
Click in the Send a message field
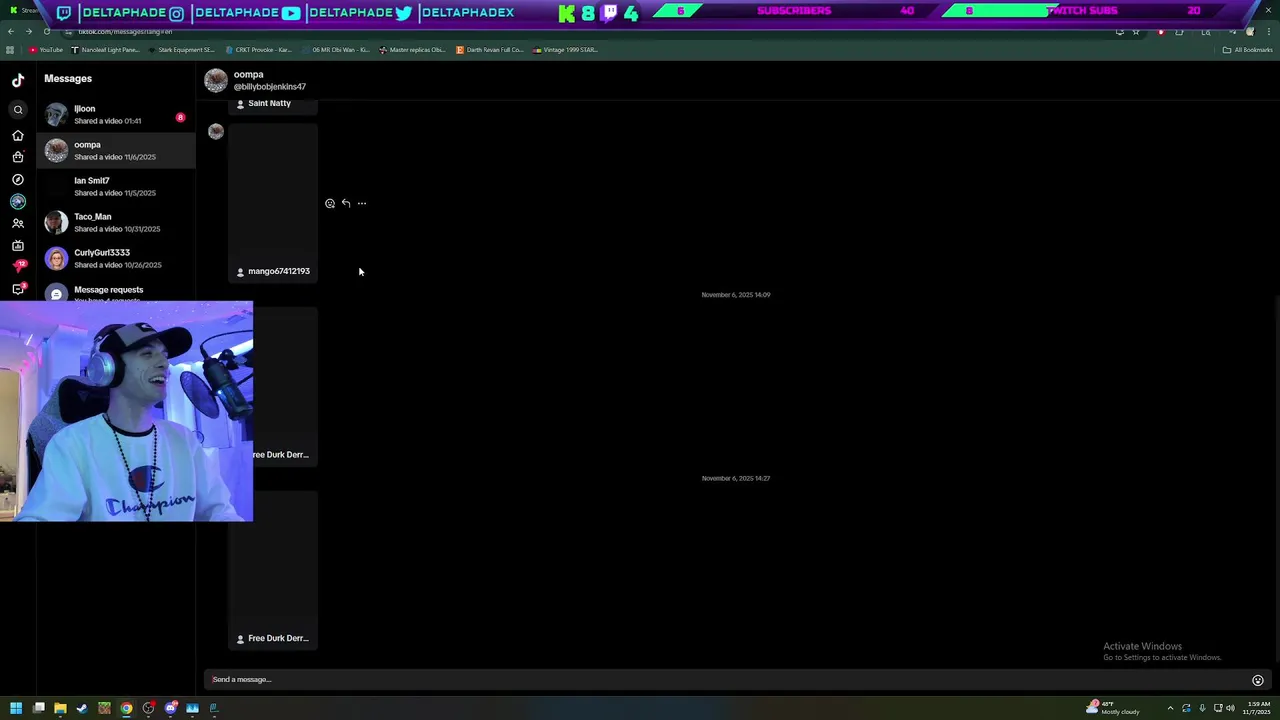coord(726,680)
